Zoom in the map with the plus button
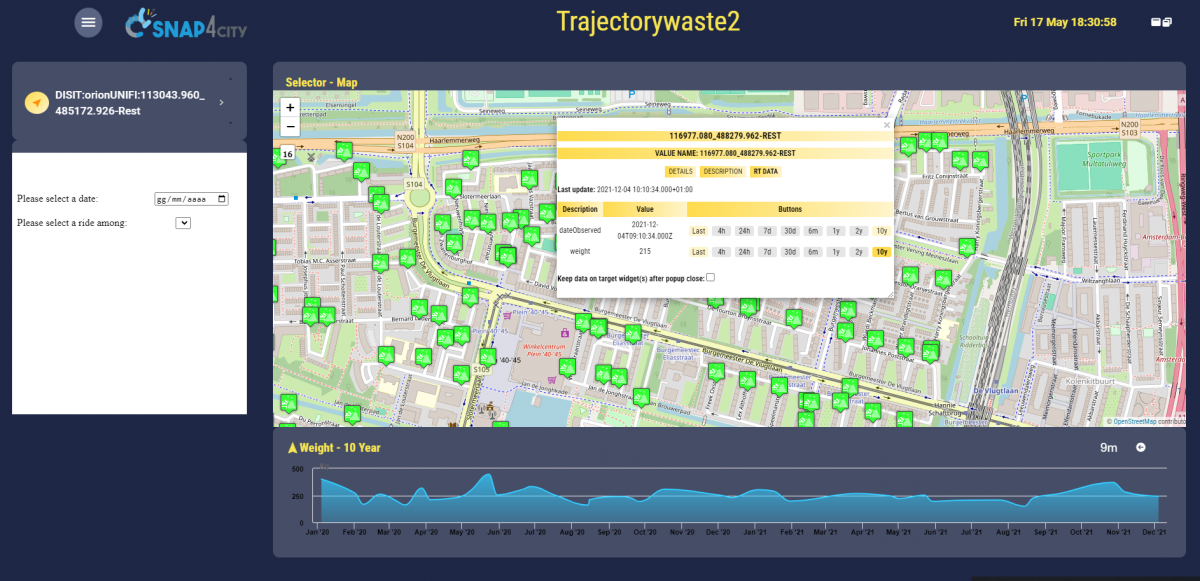Image resolution: width=1200 pixels, height=581 pixels. coord(290,107)
